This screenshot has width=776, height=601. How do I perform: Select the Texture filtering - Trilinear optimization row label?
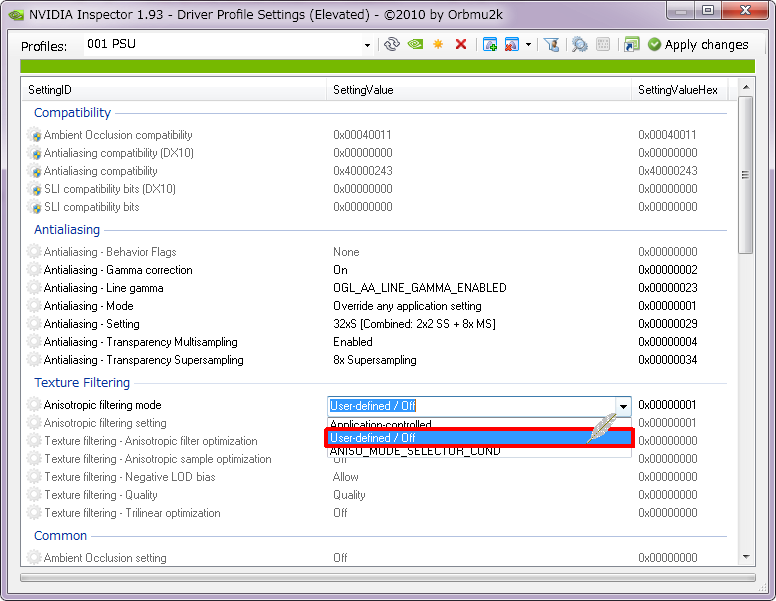[x=132, y=513]
